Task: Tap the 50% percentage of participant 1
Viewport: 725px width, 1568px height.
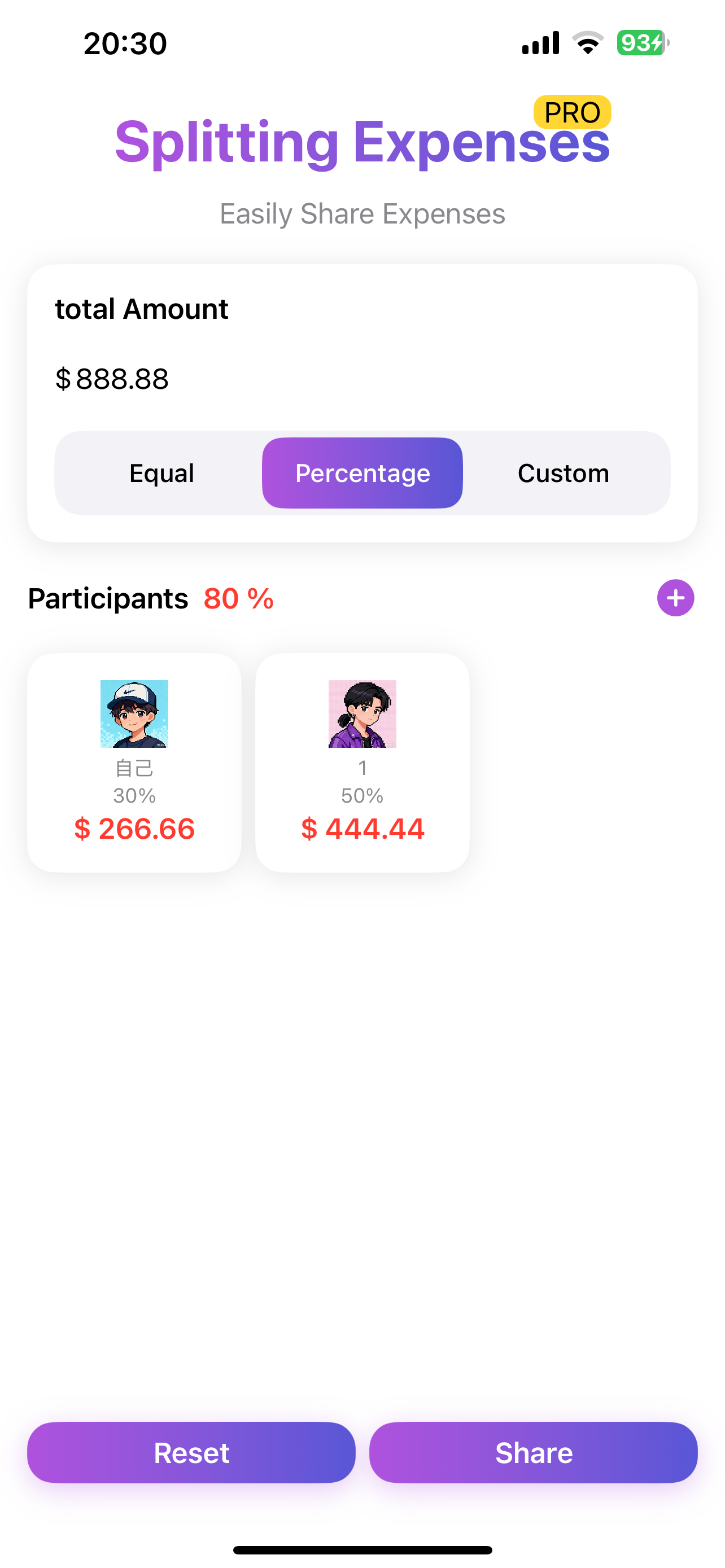Action: pos(362,795)
